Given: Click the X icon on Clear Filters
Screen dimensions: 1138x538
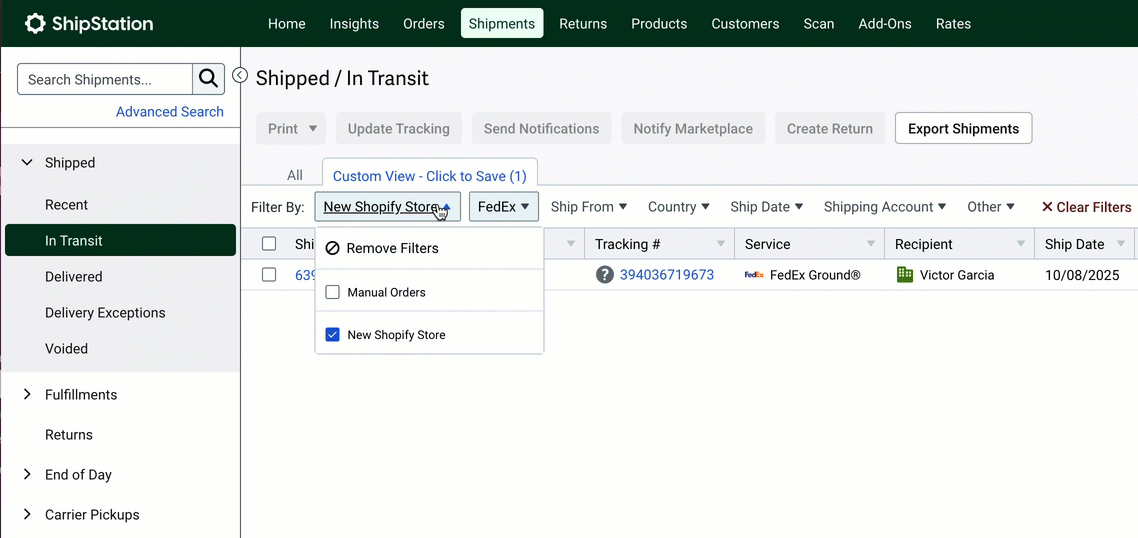Looking at the screenshot, I should pyautogui.click(x=1047, y=207).
